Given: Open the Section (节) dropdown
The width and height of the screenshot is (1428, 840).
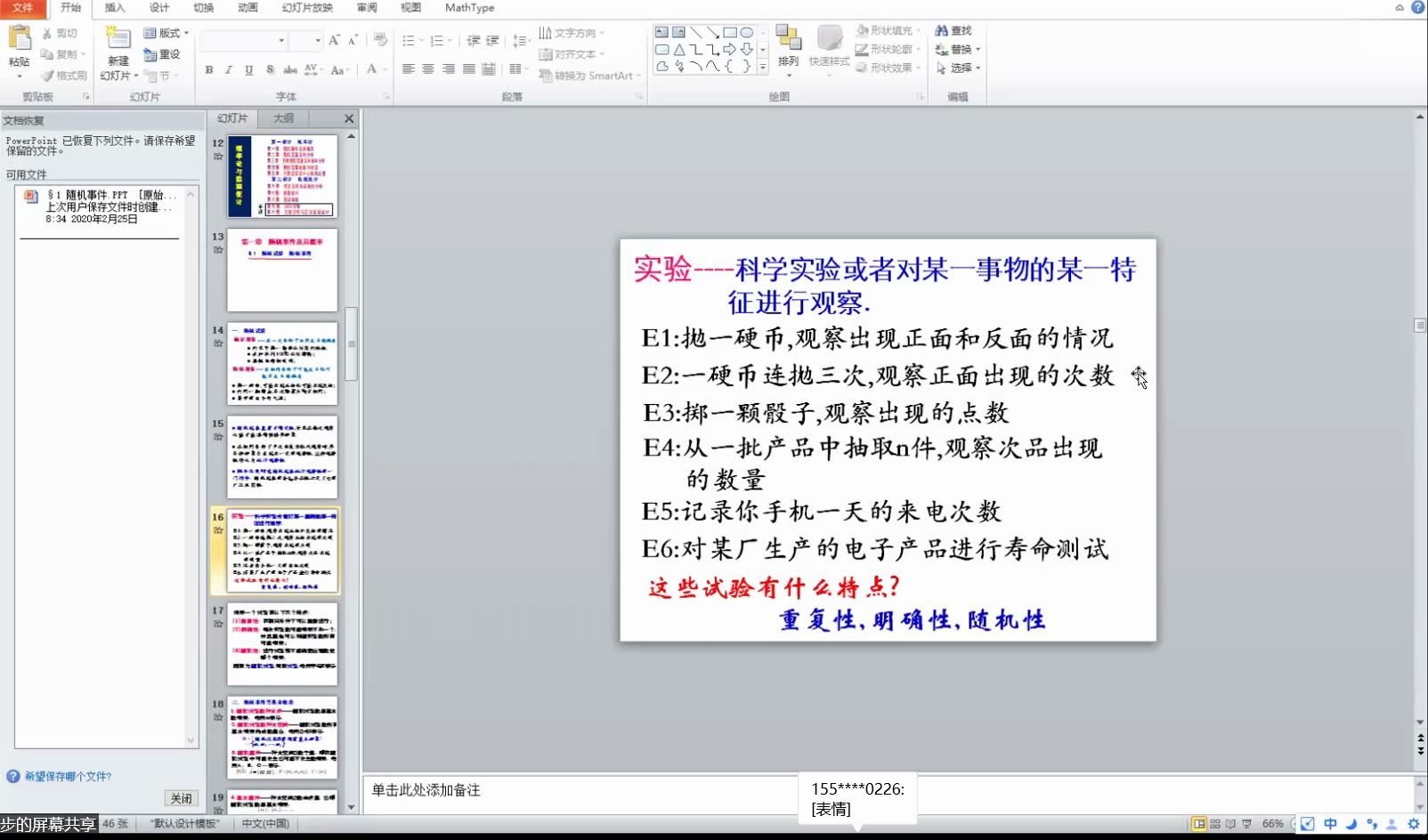Looking at the screenshot, I should pos(161,76).
